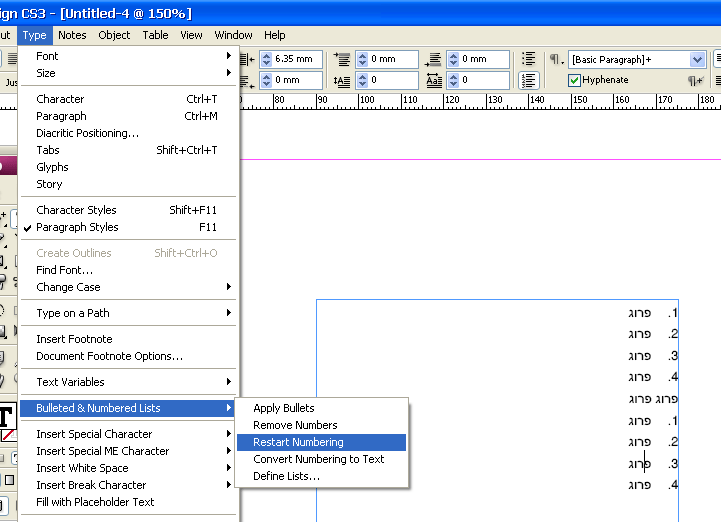The width and height of the screenshot is (721, 522).
Task: Open Define Lists dialog
Action: (321, 476)
